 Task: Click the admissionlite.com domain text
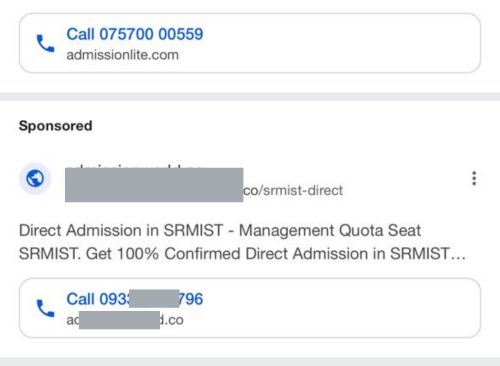tap(123, 55)
